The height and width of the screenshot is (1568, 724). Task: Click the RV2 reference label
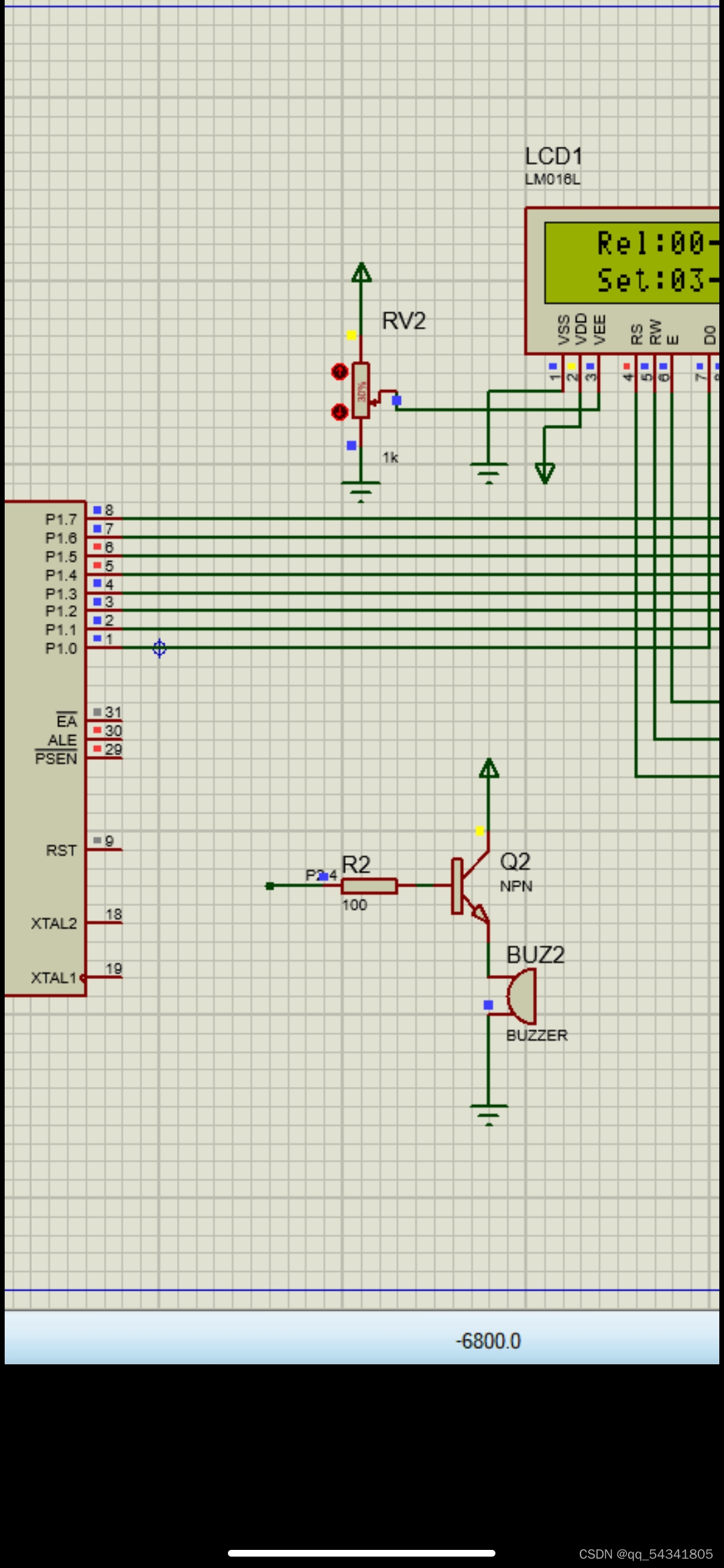click(x=404, y=321)
